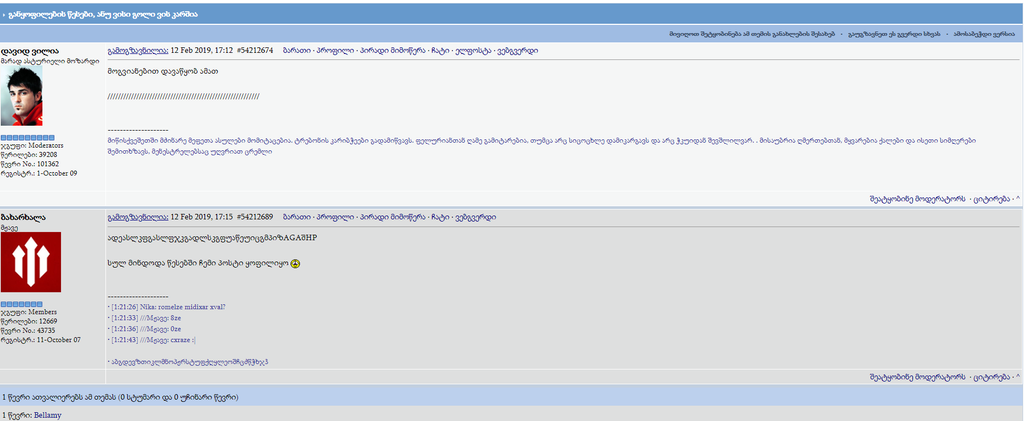Click დავიდ ვილია's signature text paragraph
This screenshot has width=1024, height=421.
click(x=542, y=146)
